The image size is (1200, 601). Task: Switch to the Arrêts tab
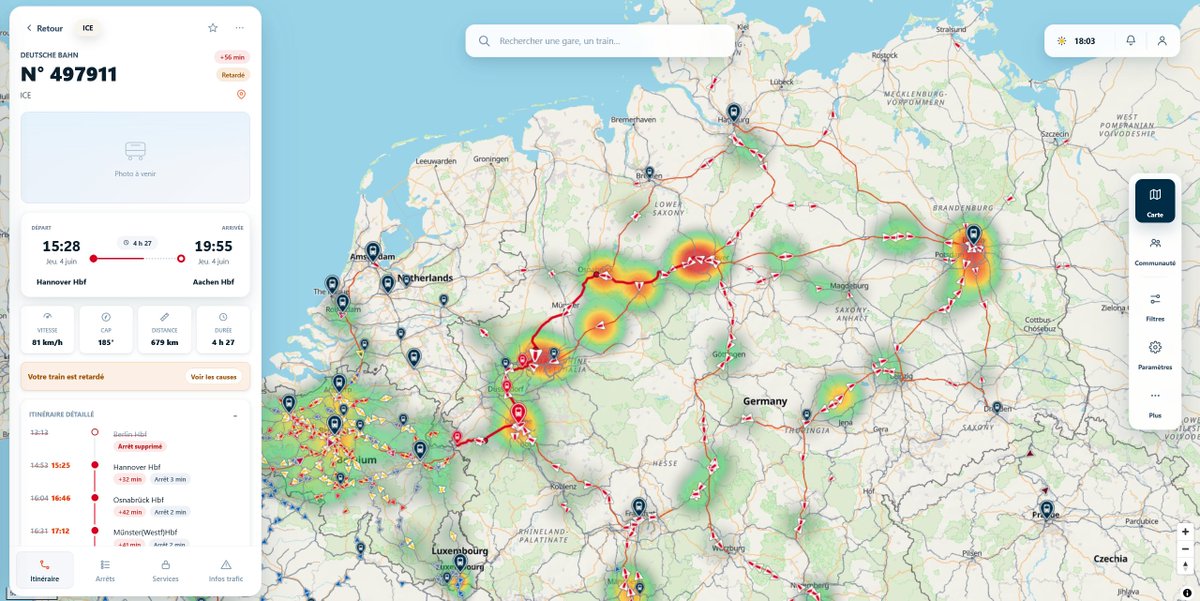105,570
